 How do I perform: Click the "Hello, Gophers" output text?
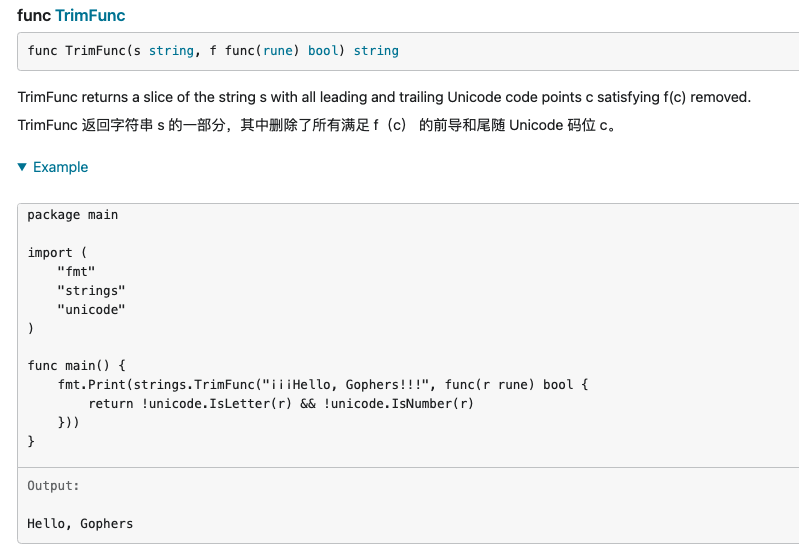[x=80, y=523]
